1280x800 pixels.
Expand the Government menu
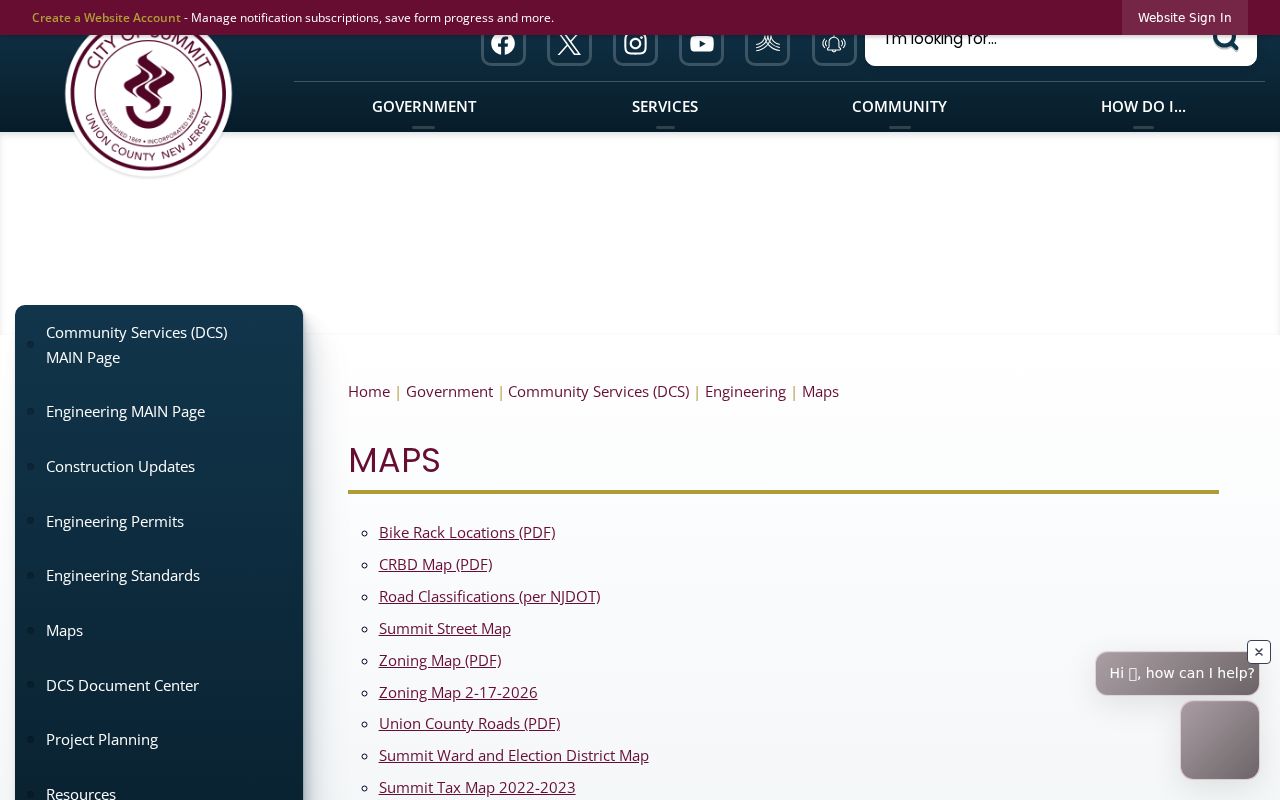point(424,107)
